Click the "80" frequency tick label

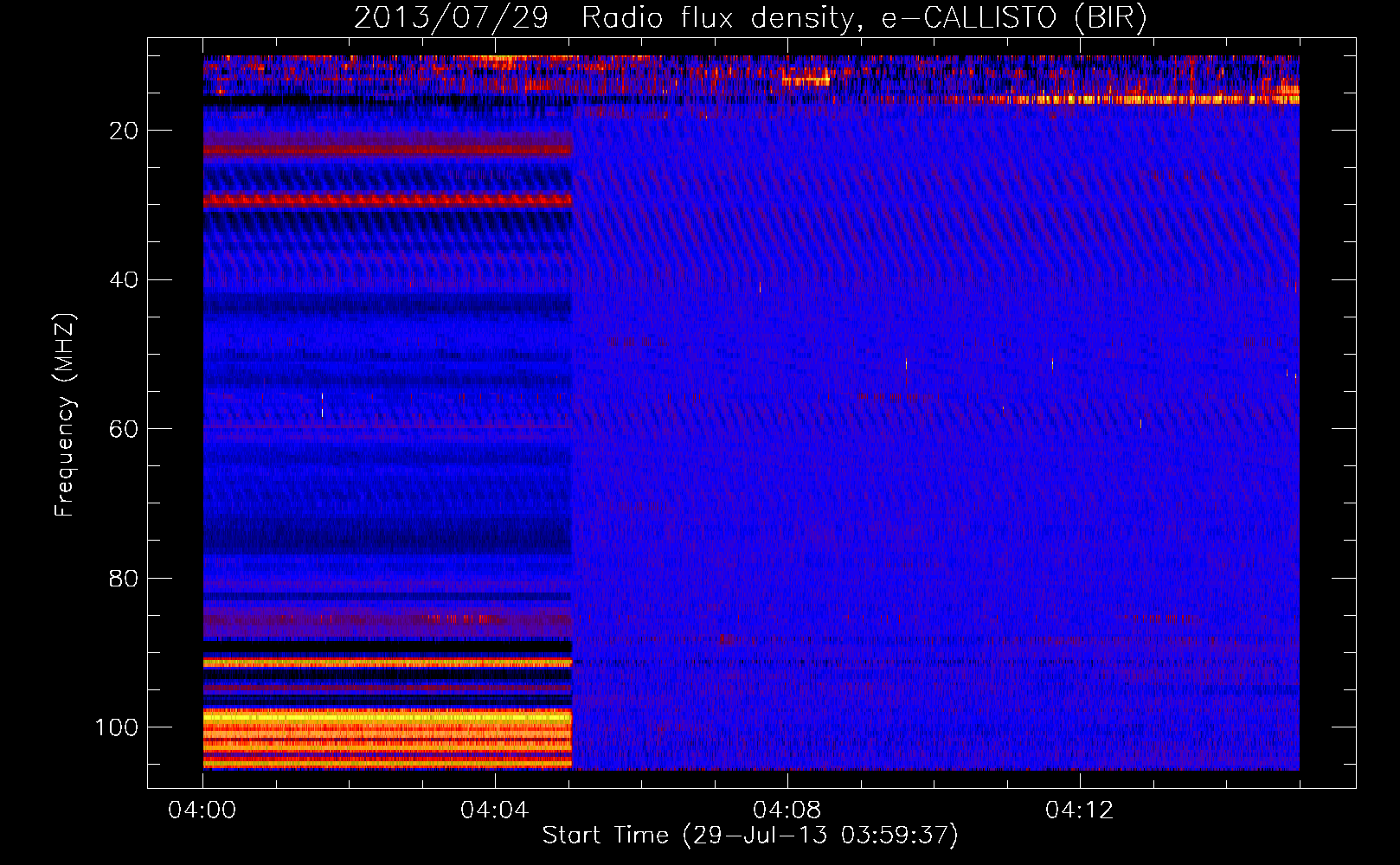tap(124, 579)
